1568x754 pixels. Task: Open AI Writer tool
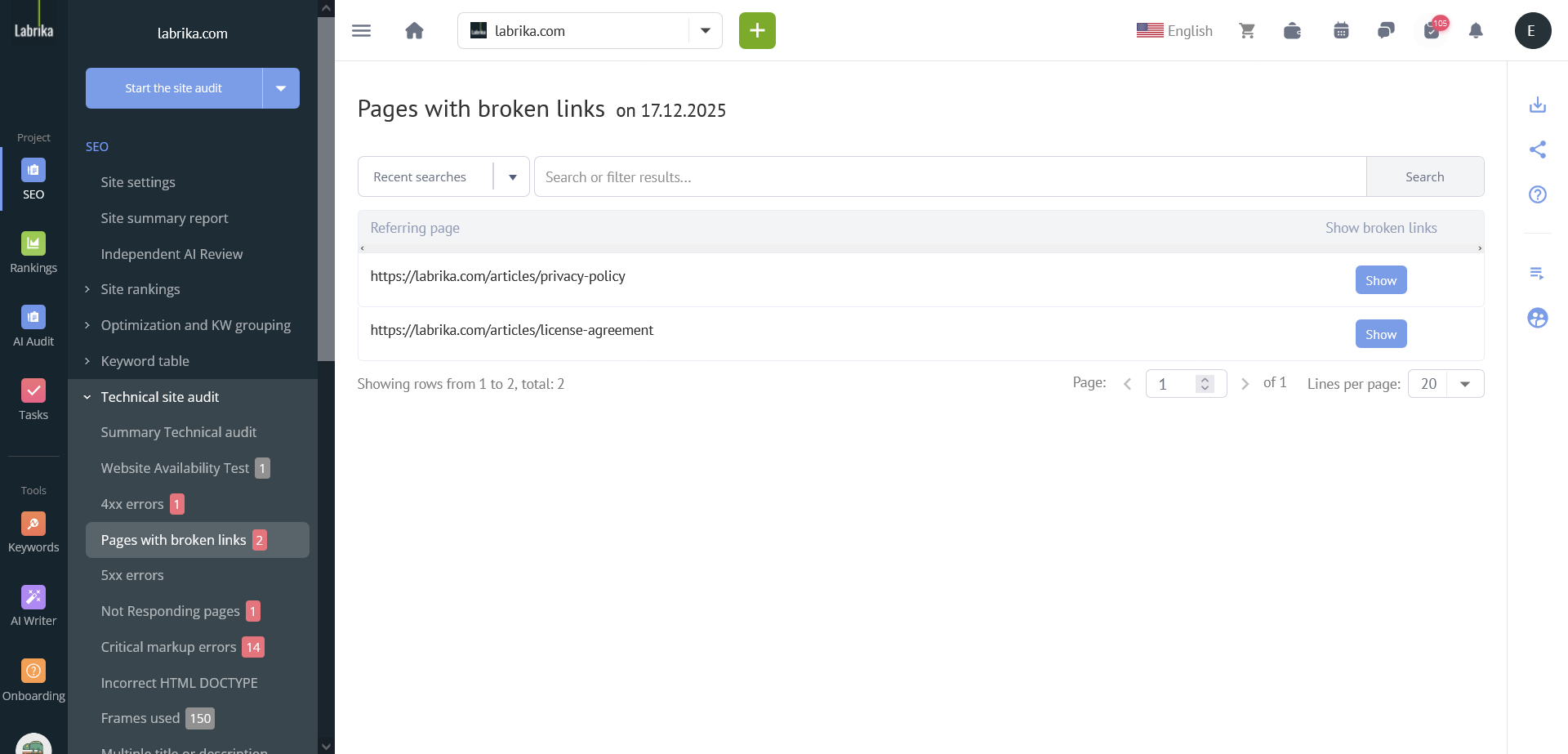pos(33,605)
